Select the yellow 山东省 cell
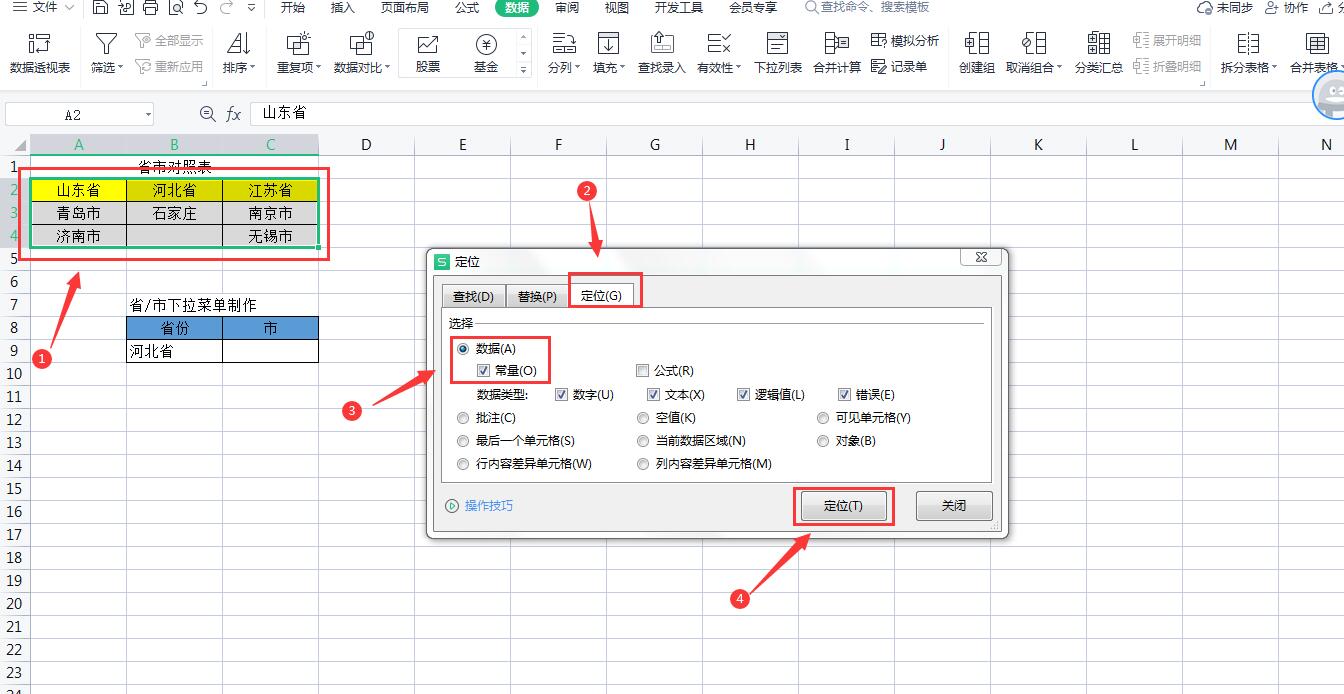Screen dimensions: 1344x694 point(78,190)
